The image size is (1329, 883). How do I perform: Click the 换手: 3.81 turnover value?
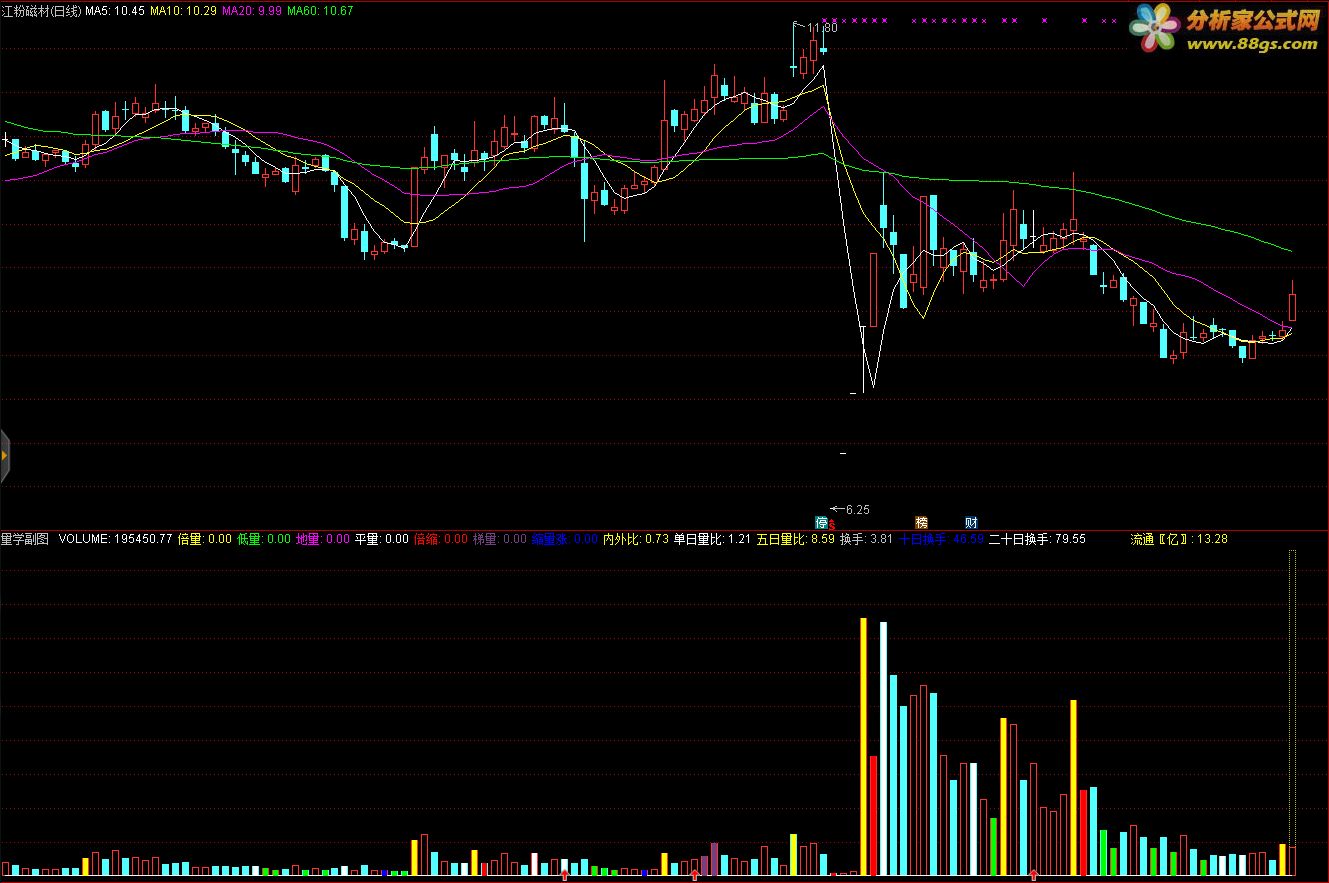[866, 539]
